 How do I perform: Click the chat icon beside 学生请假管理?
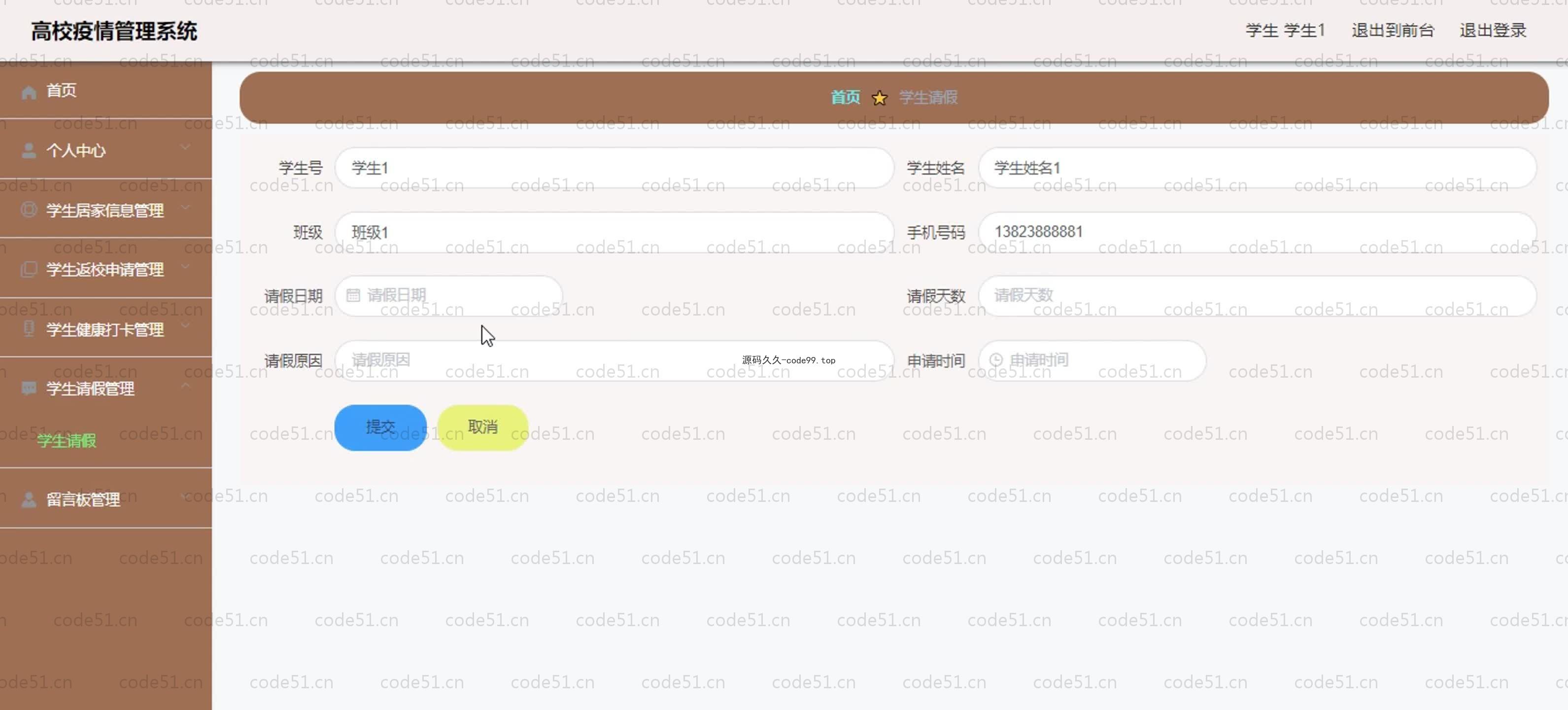(x=29, y=388)
